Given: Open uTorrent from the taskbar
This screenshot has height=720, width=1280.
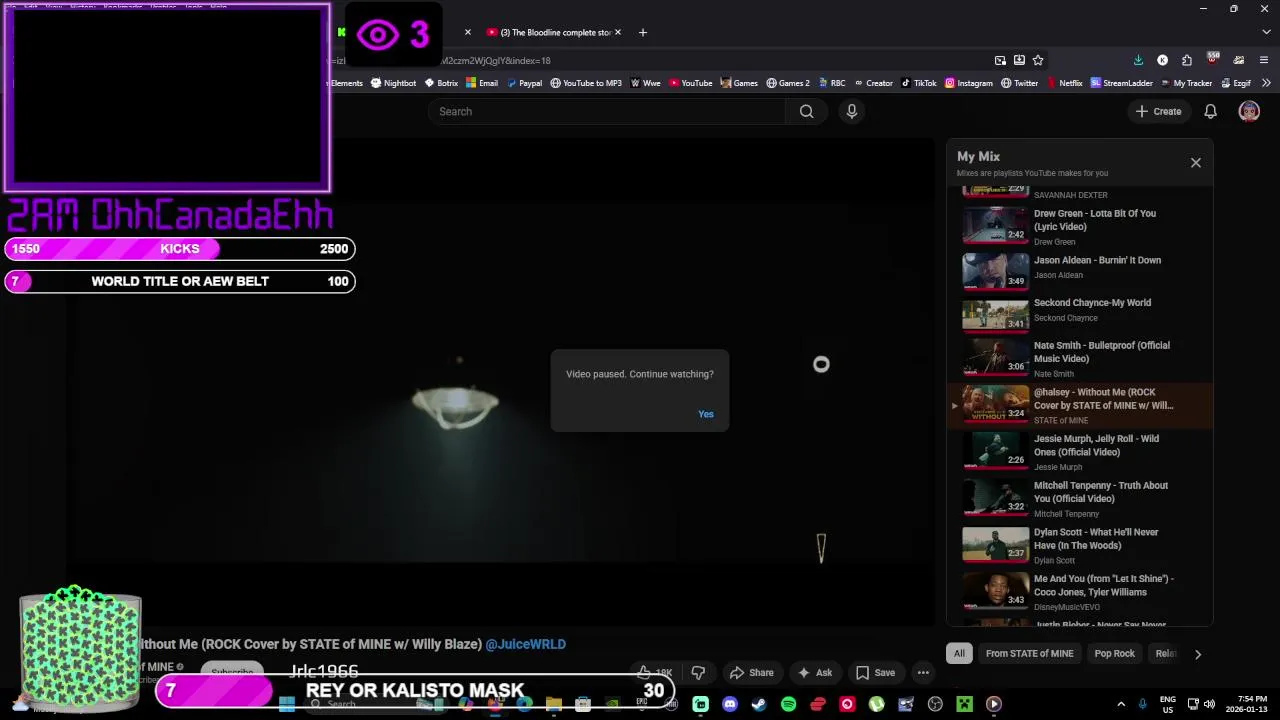Looking at the screenshot, I should (x=876, y=704).
